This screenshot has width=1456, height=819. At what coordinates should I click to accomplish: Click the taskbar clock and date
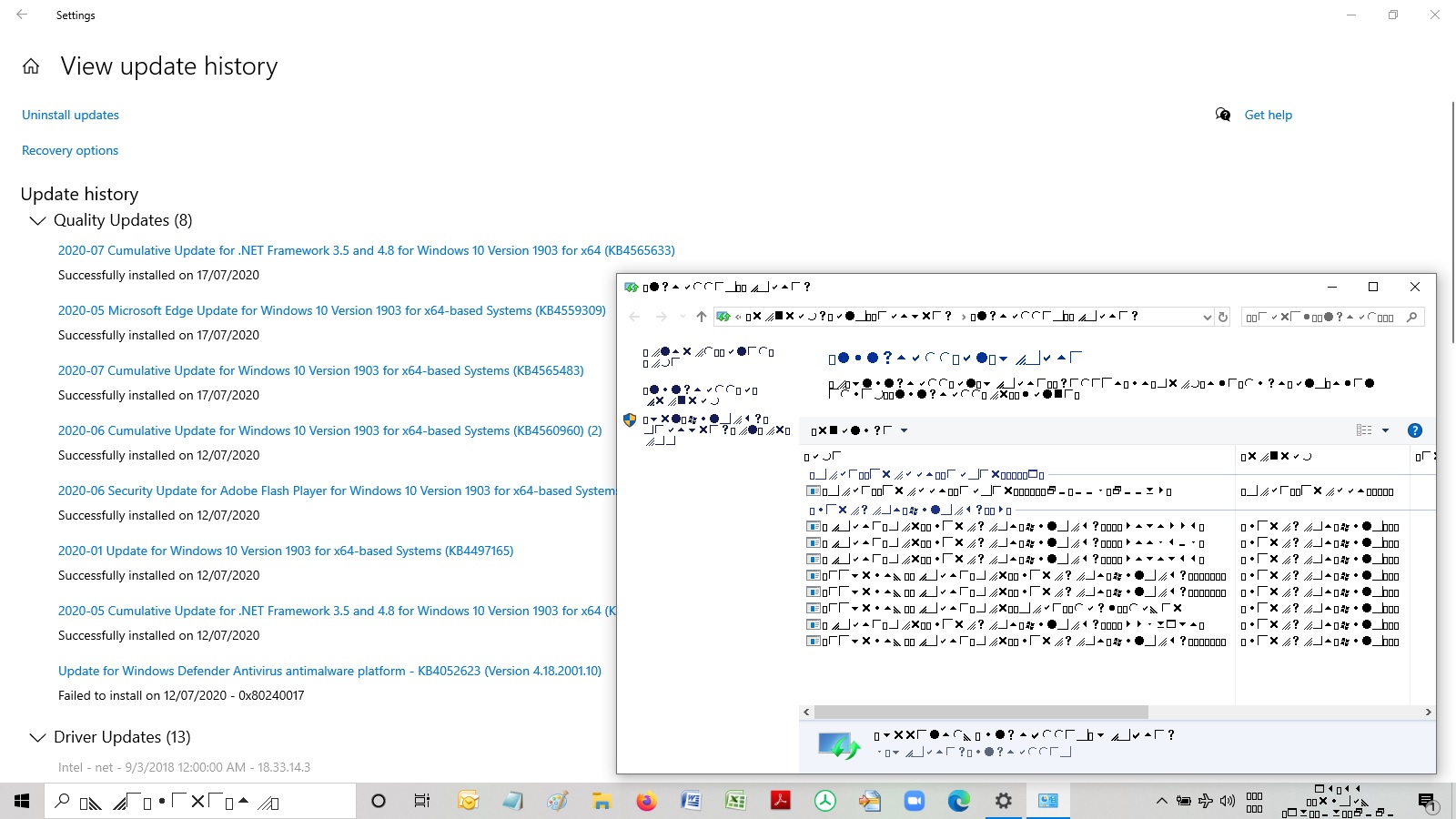(1338, 801)
